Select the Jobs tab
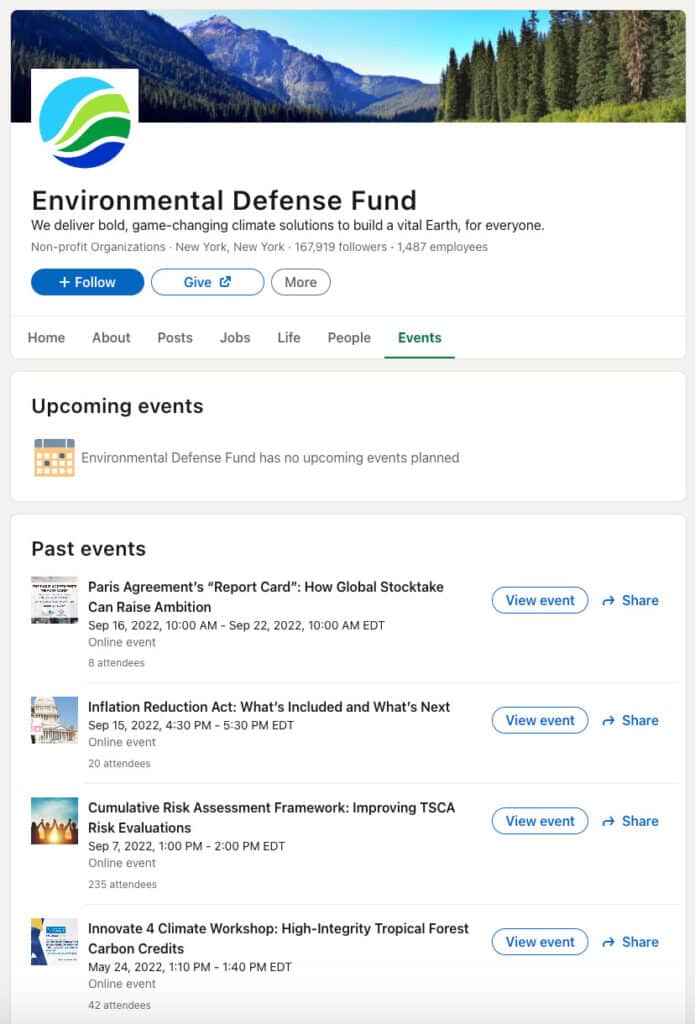 pos(235,338)
